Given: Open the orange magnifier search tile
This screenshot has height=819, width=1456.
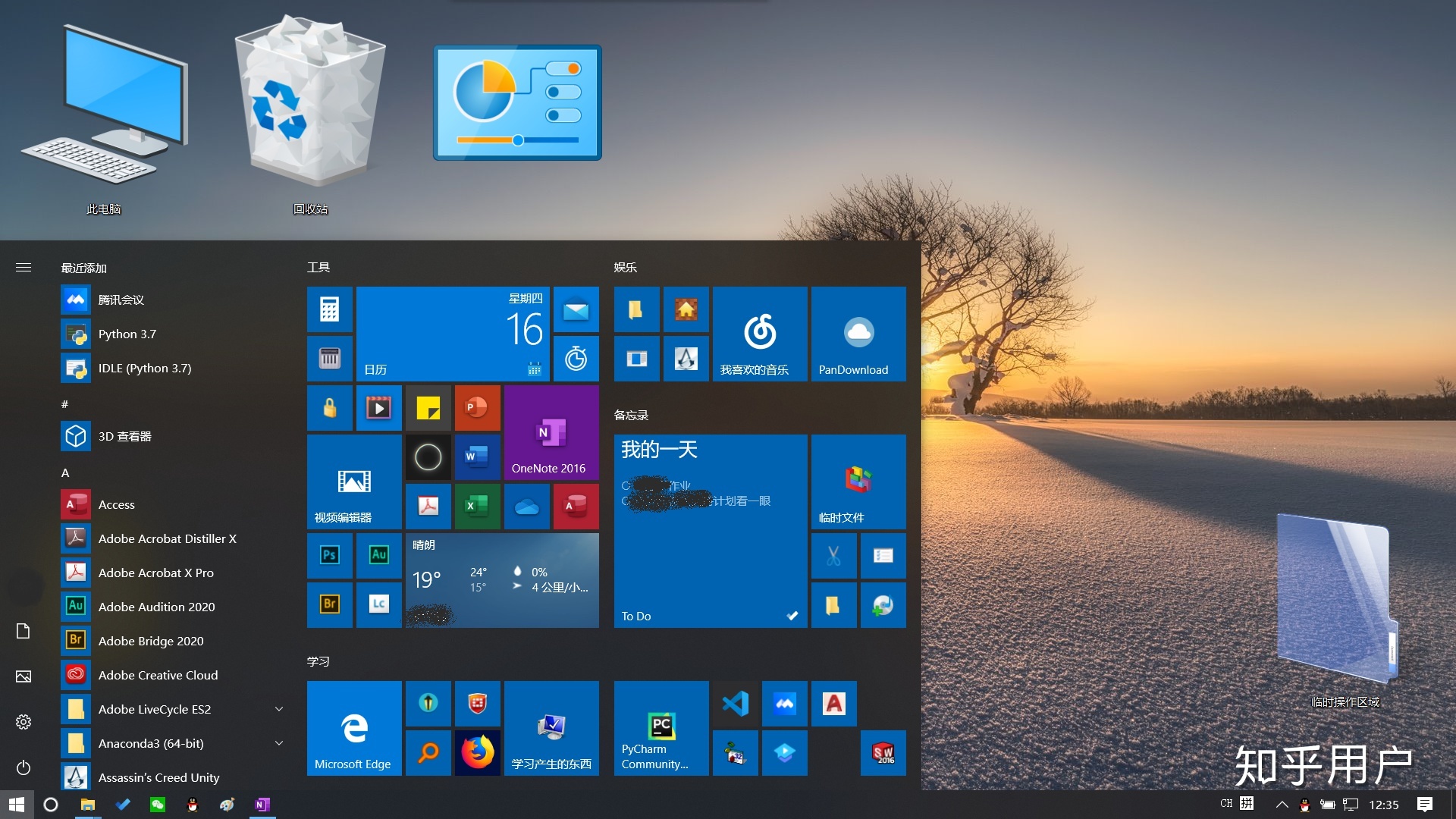Looking at the screenshot, I should 428,753.
